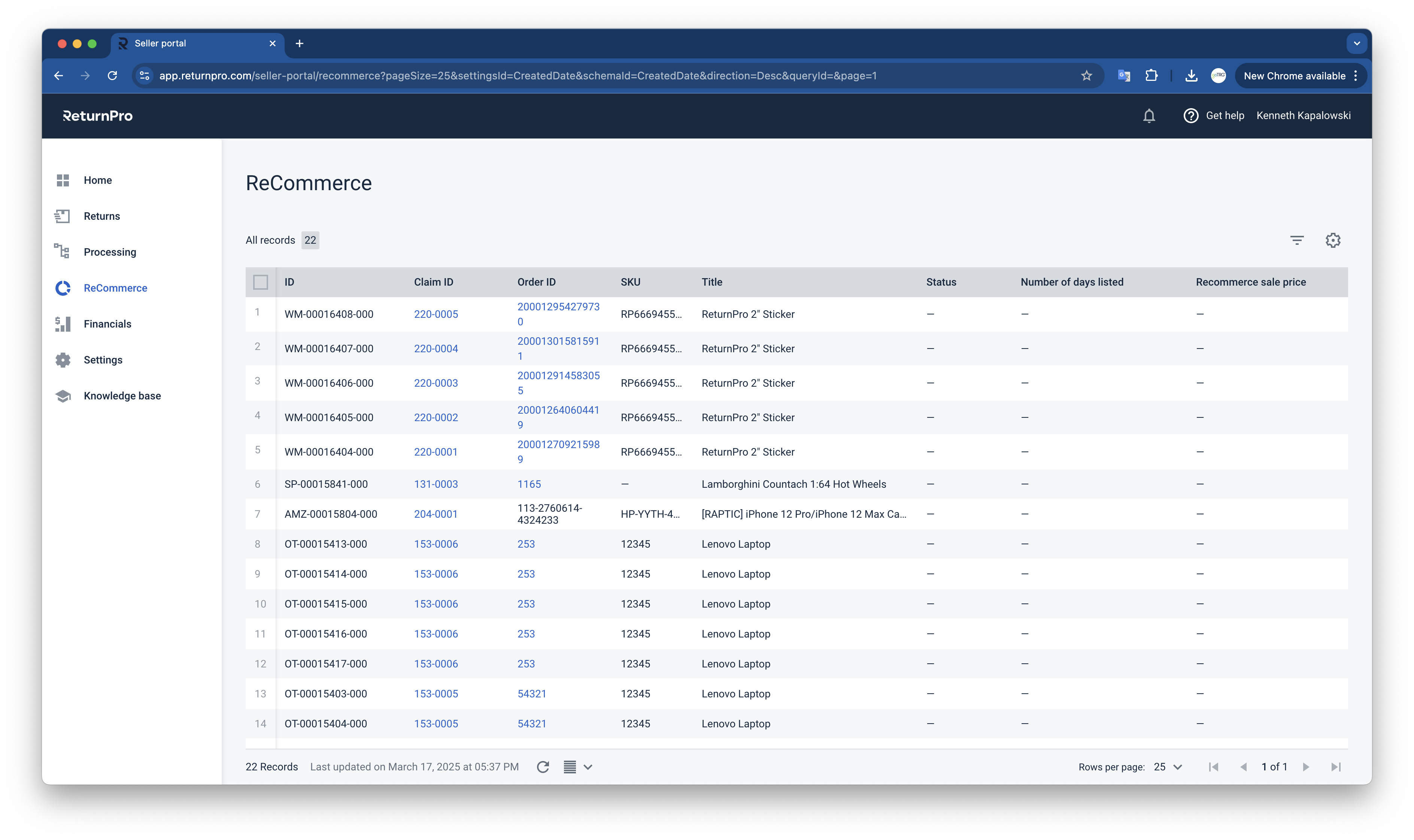Go to the first page
1414x840 pixels.
pos(1214,767)
